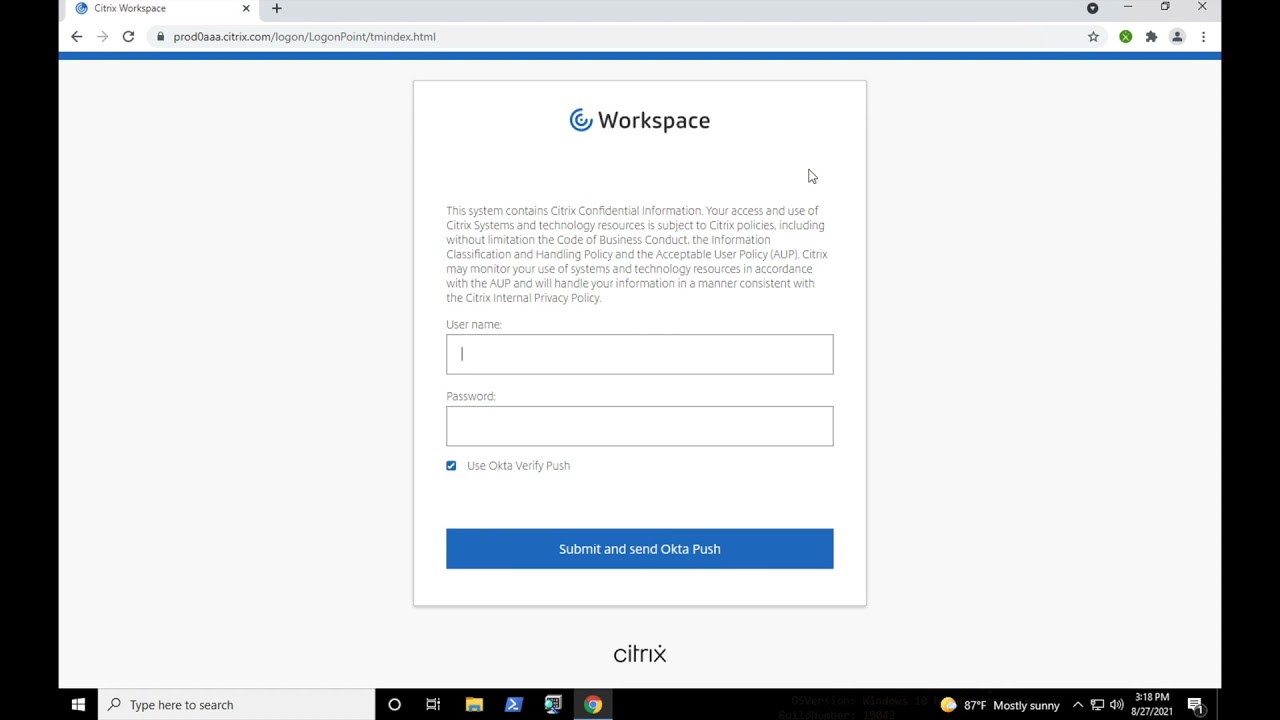The height and width of the screenshot is (720, 1280).
Task: Bookmark this page with the star icon
Action: pyautogui.click(x=1093, y=37)
